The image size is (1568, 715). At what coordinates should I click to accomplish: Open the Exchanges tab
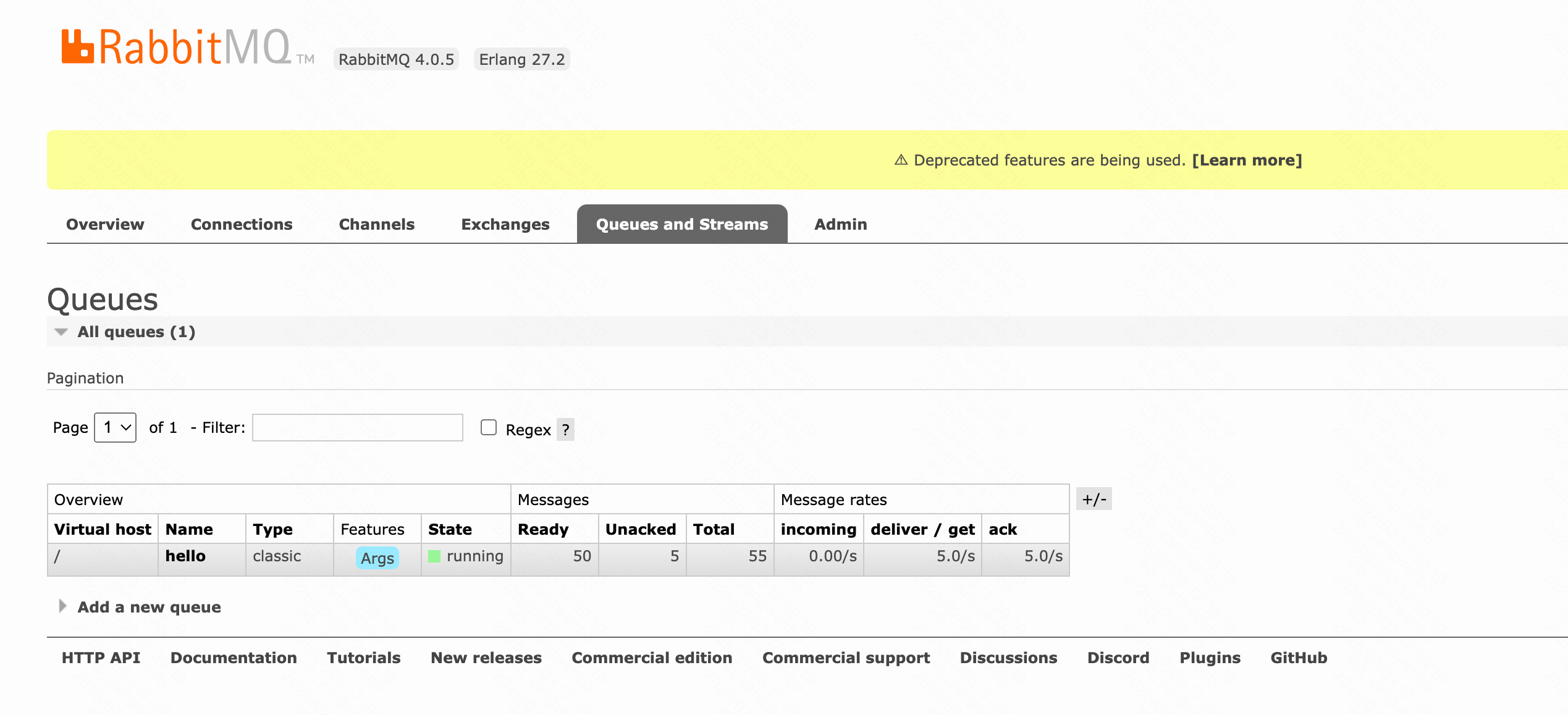(505, 224)
